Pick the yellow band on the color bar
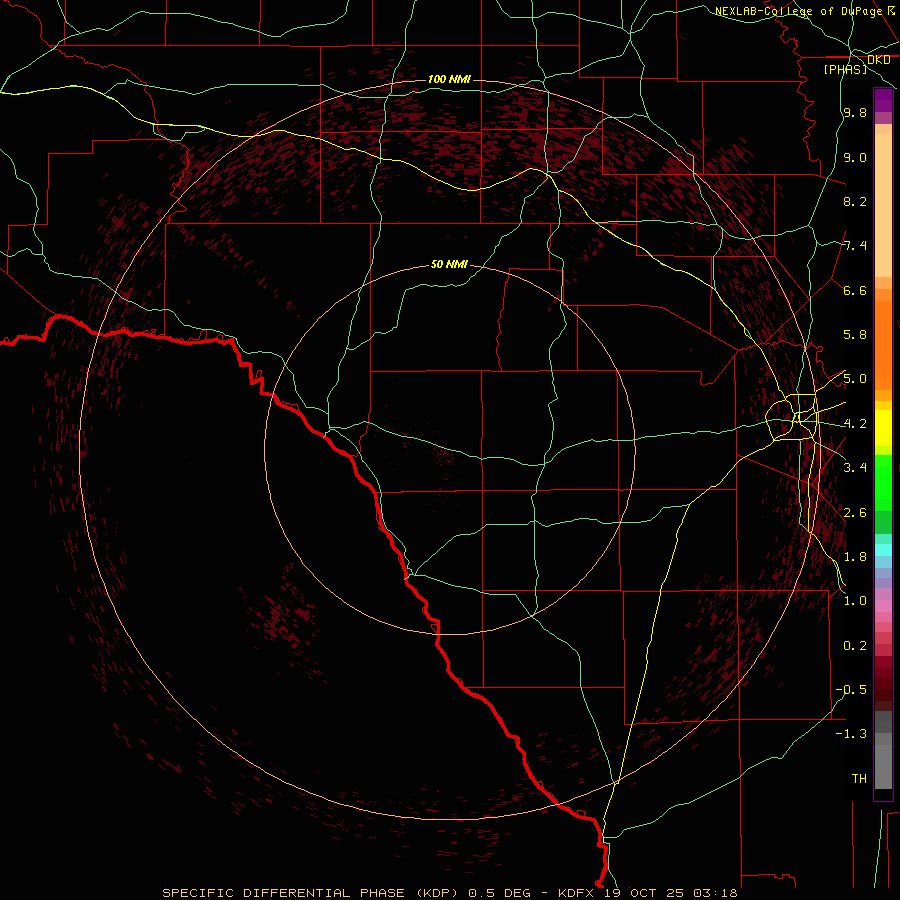 (883, 428)
